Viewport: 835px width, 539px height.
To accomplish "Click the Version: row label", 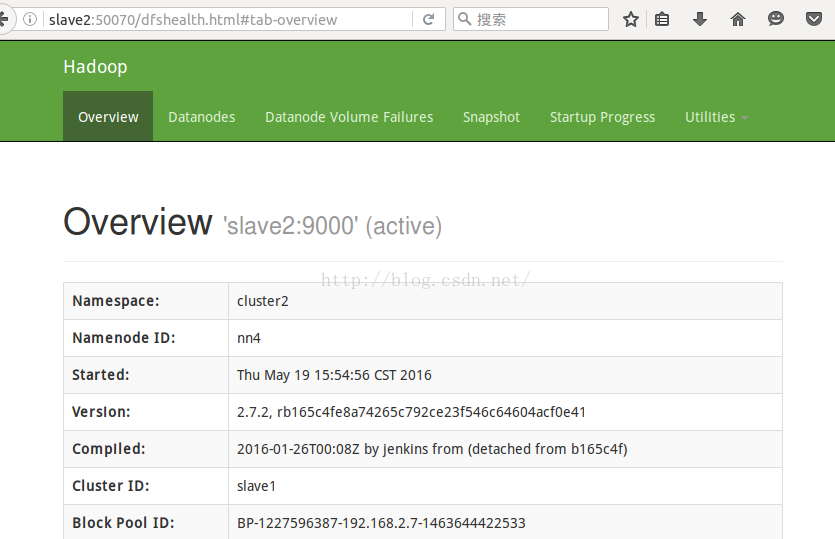I will pyautogui.click(x=101, y=412).
